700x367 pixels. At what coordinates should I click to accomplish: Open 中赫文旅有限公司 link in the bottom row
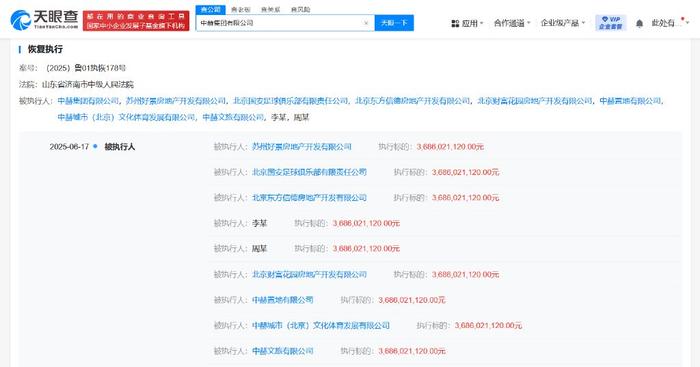283,351
